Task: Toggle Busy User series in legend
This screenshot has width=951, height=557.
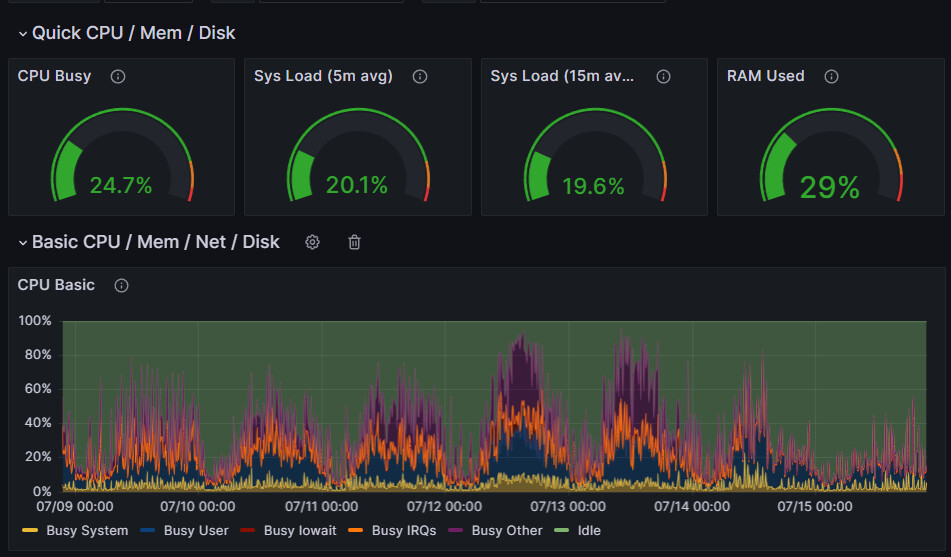Action: [x=196, y=530]
